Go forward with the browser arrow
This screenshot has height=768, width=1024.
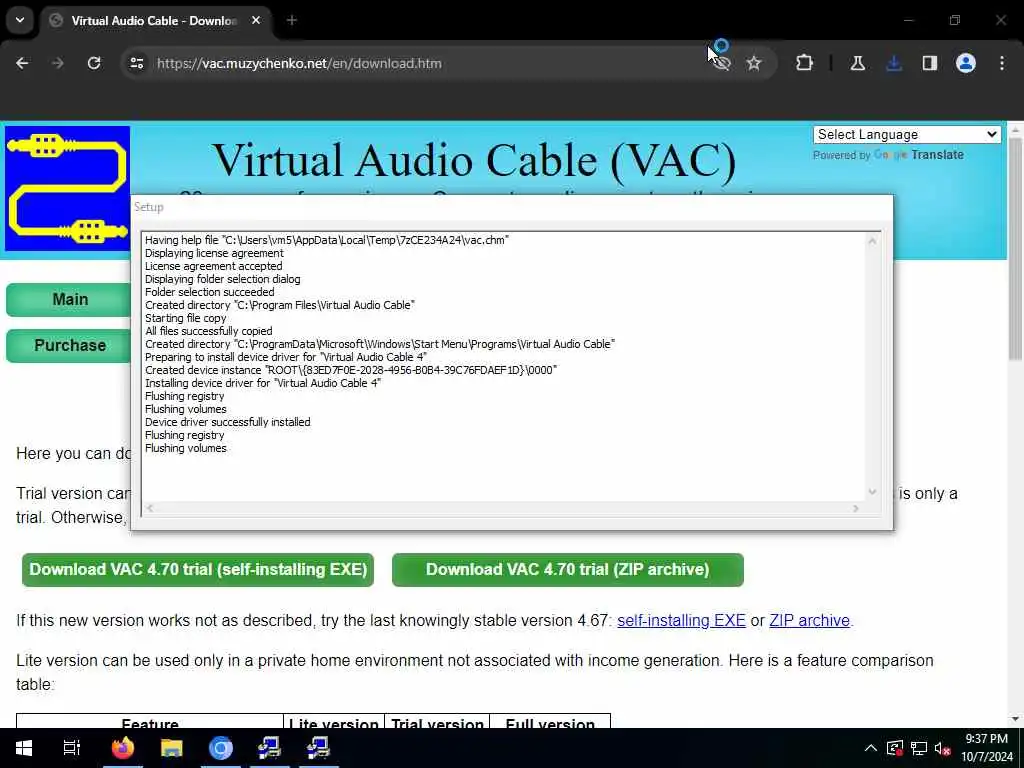click(57, 63)
